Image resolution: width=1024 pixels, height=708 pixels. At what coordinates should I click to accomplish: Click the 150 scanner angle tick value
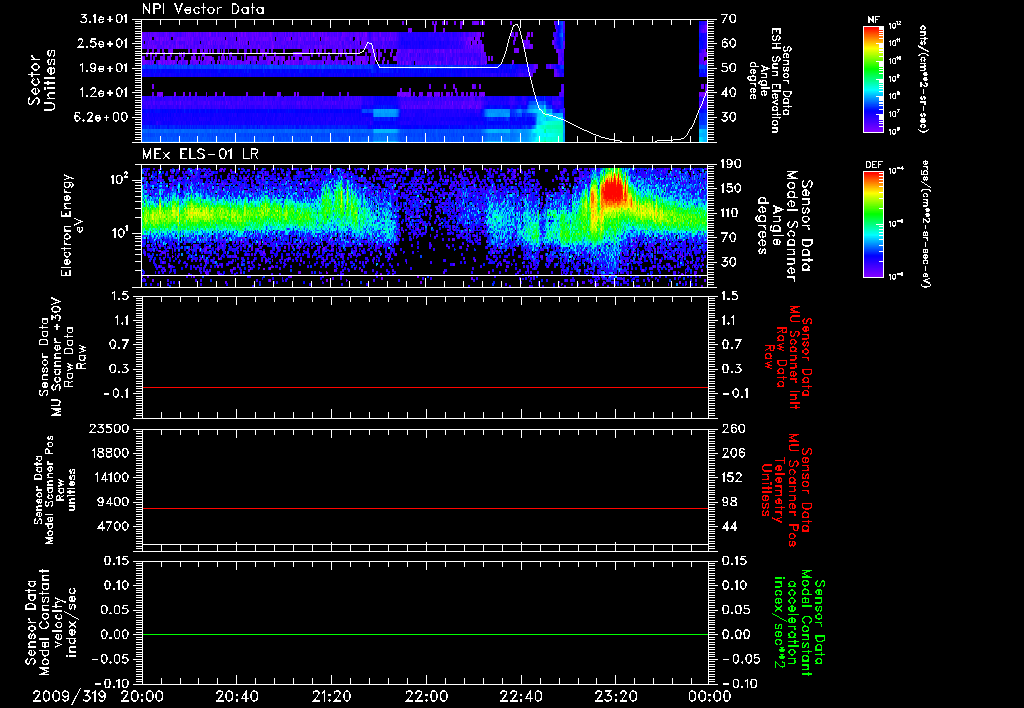pyautogui.click(x=733, y=188)
